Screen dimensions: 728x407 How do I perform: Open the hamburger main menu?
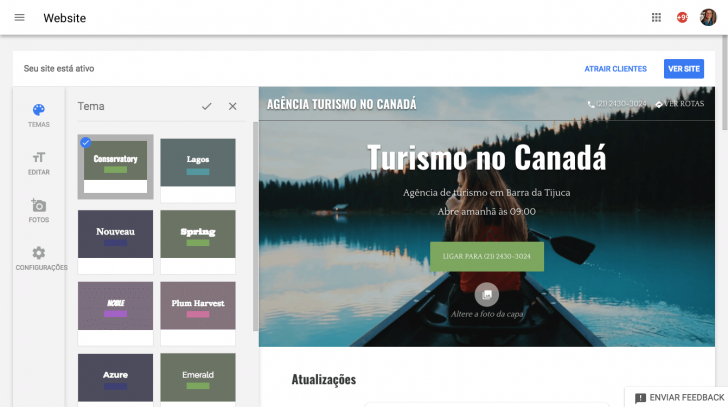[19, 18]
